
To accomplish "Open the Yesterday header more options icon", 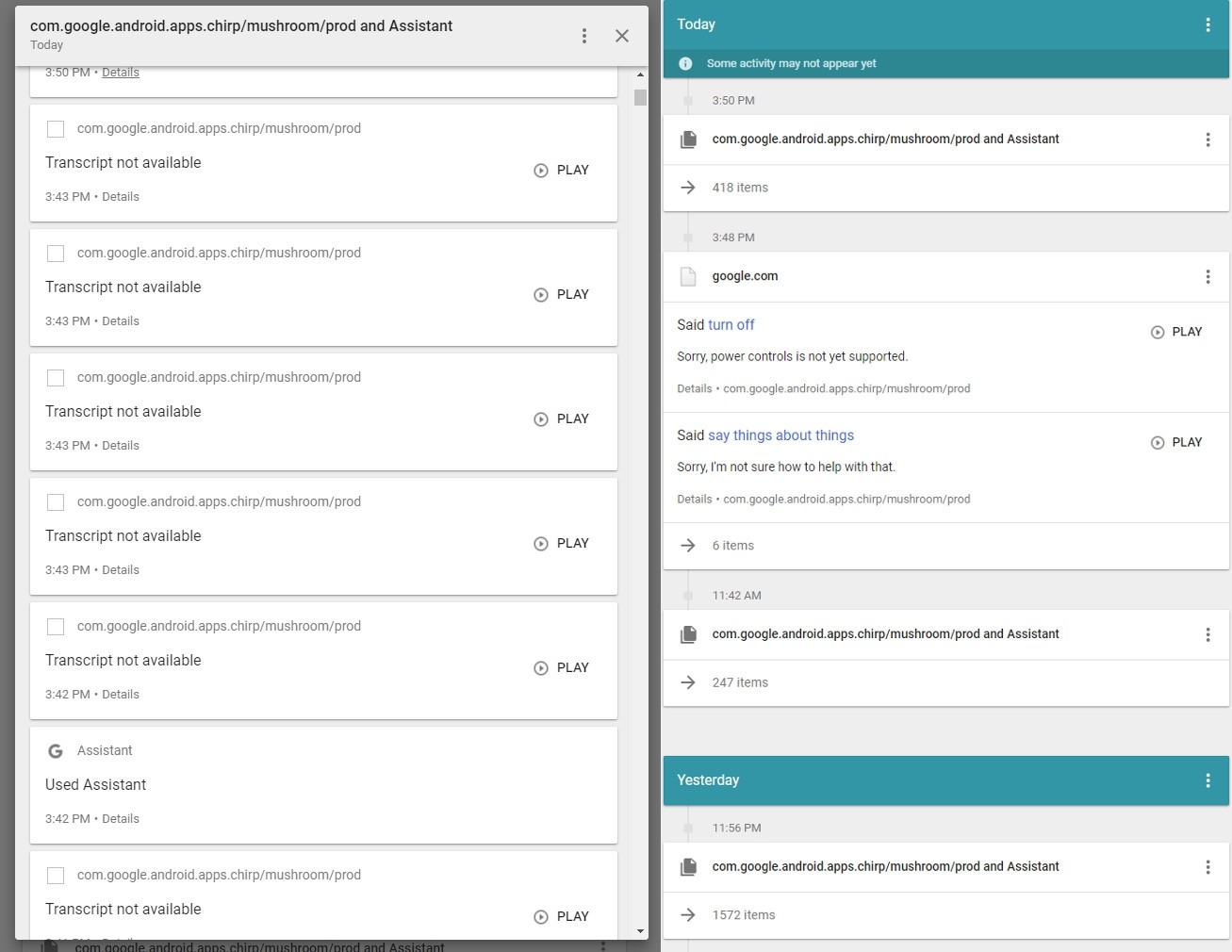I will pyautogui.click(x=1207, y=780).
